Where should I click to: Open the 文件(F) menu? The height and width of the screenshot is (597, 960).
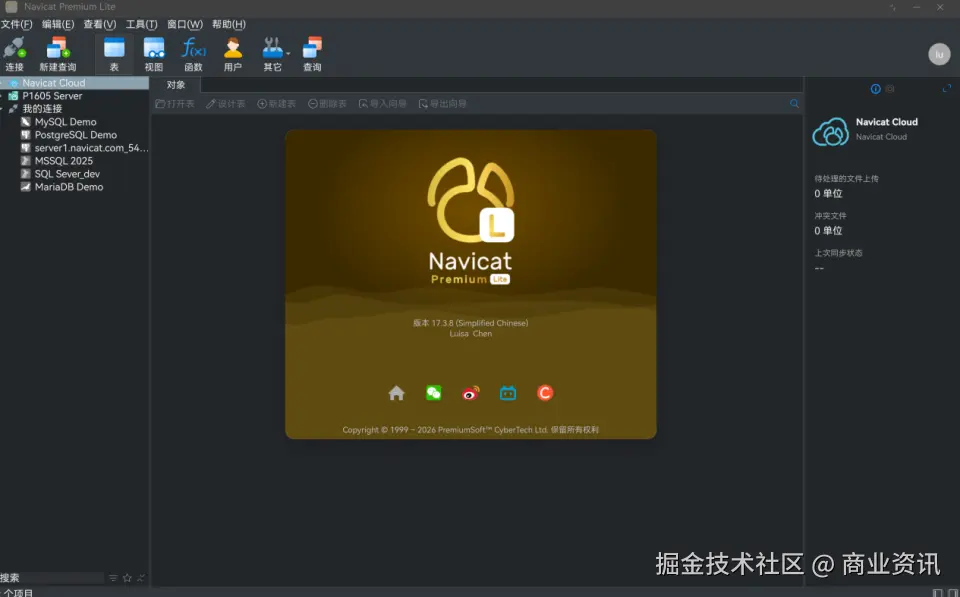tap(16, 24)
